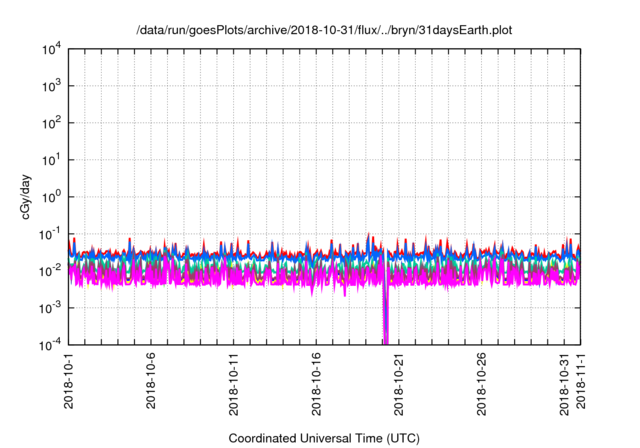Select the 10^2 y-axis tick label
Screen dimensions: 640x448
[x=51, y=123]
